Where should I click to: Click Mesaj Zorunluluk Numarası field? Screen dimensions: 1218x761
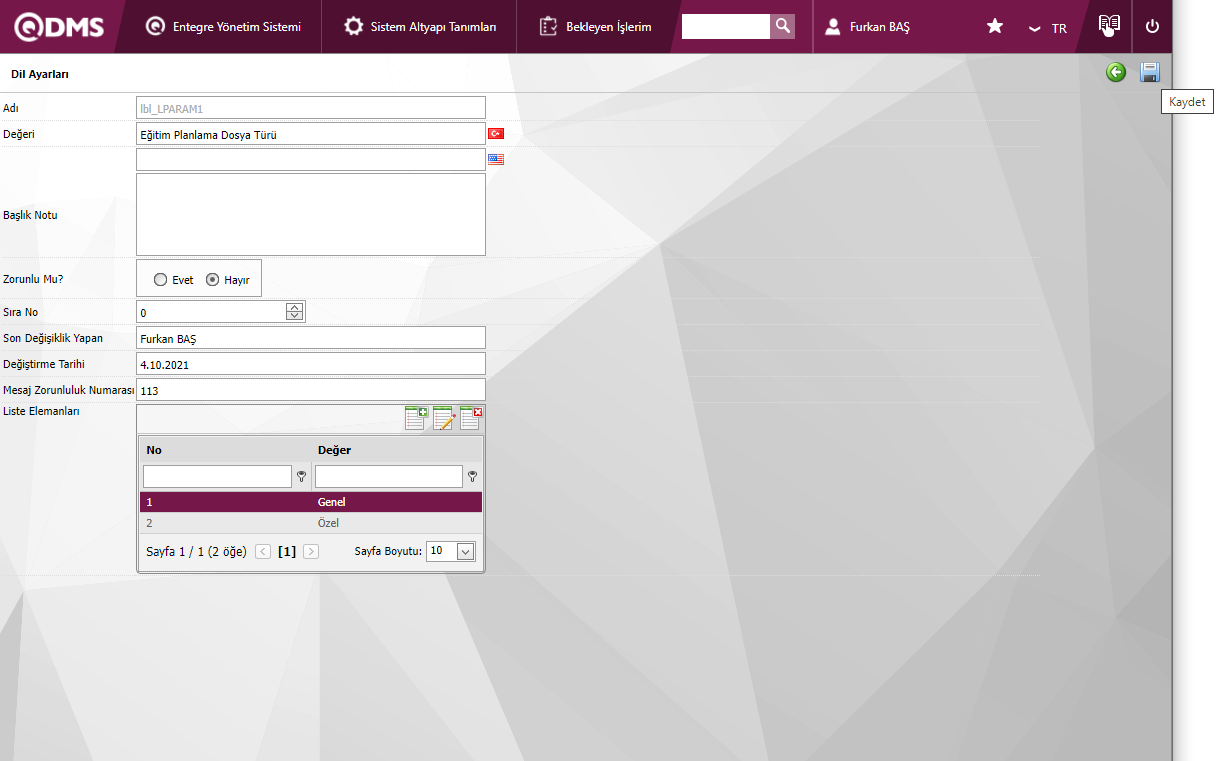(311, 390)
